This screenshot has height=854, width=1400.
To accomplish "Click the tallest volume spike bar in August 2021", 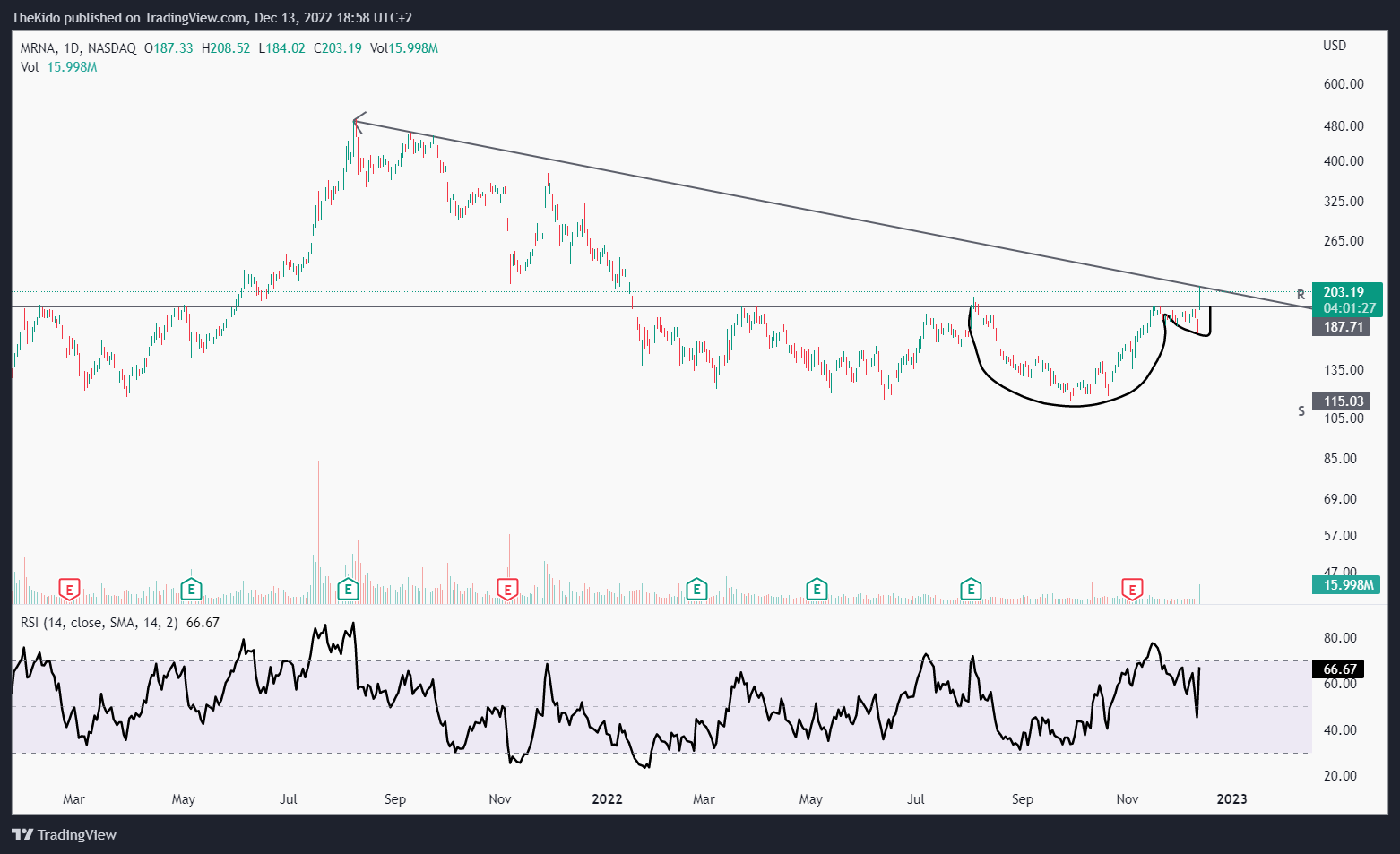I will coord(318,532).
